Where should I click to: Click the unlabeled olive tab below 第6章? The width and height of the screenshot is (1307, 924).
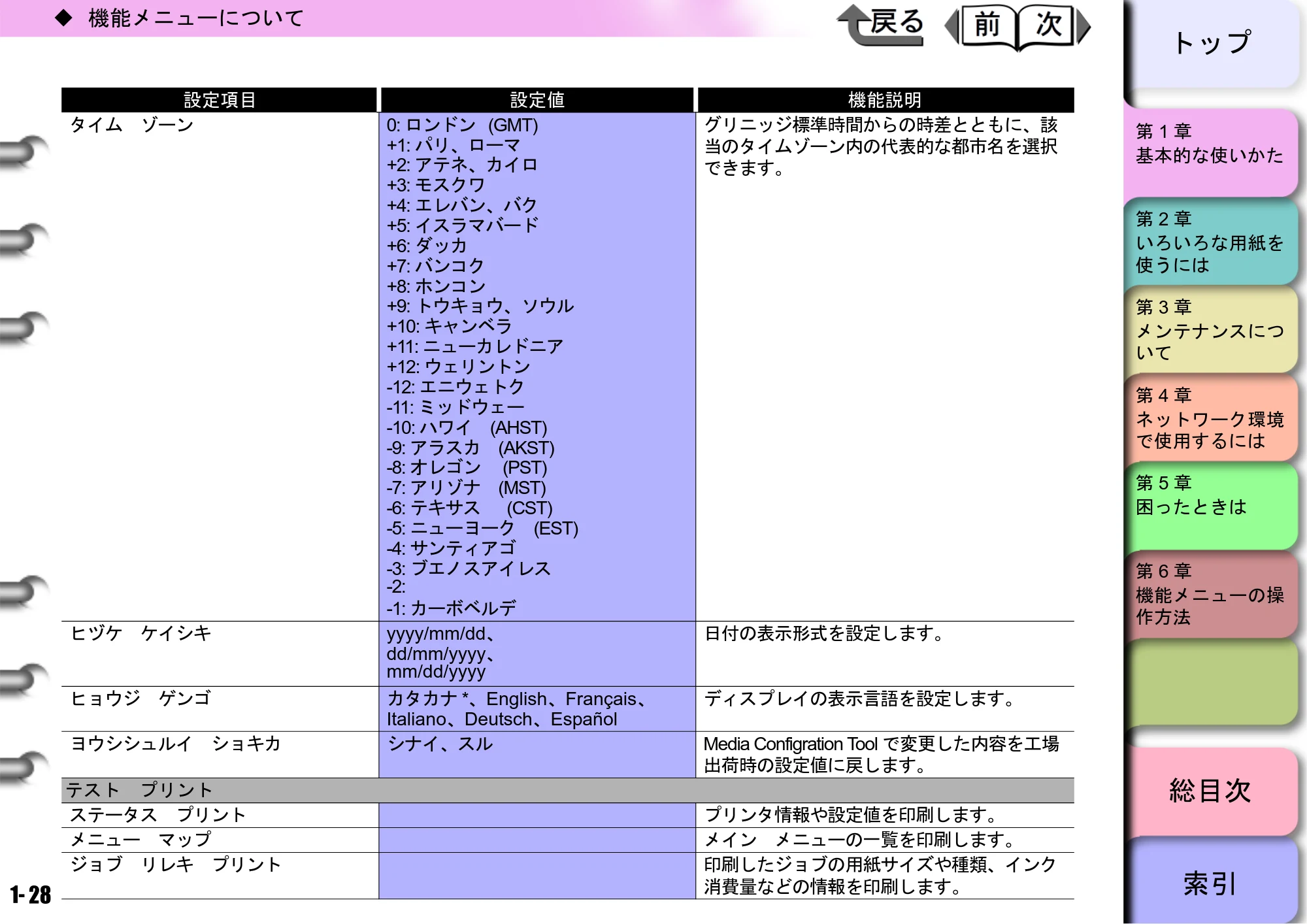pyautogui.click(x=1210, y=683)
